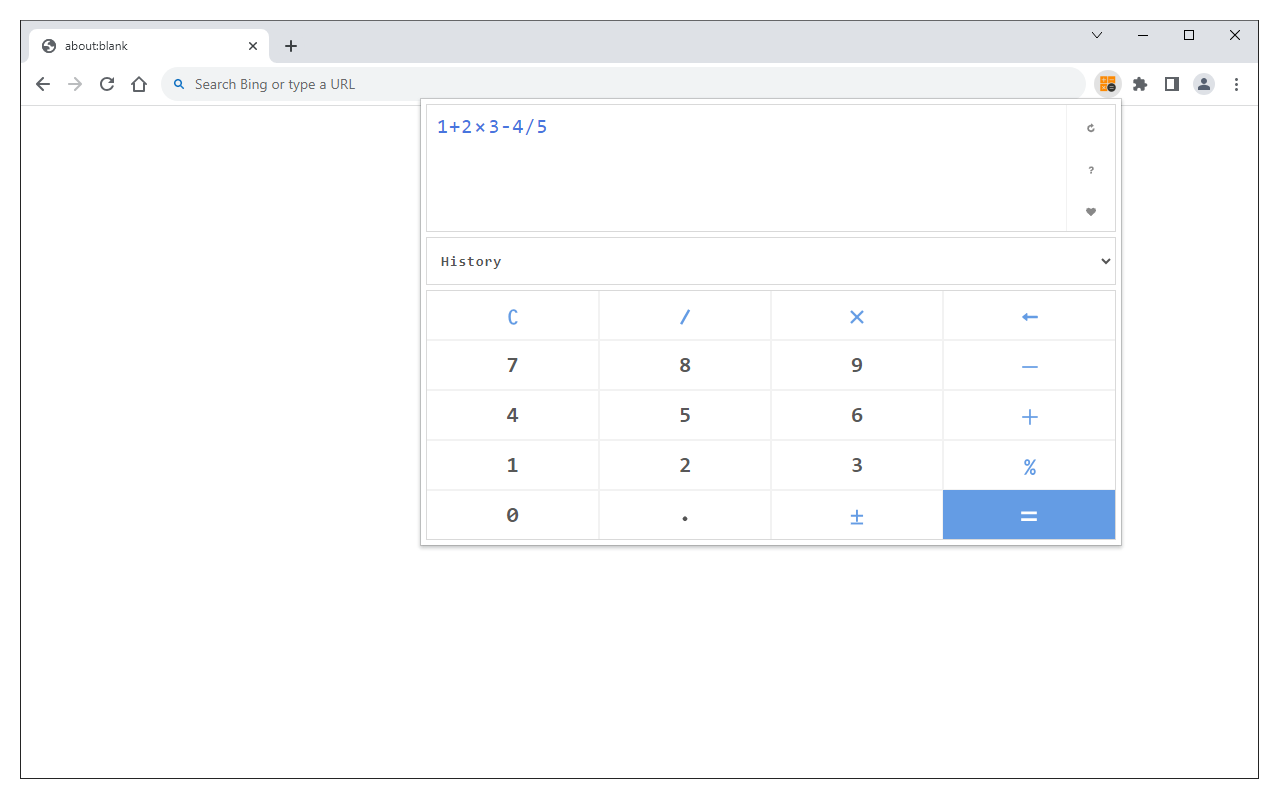Open the calculator extension icon in the toolbar
Image resolution: width=1280 pixels, height=800 pixels.
pyautogui.click(x=1107, y=84)
